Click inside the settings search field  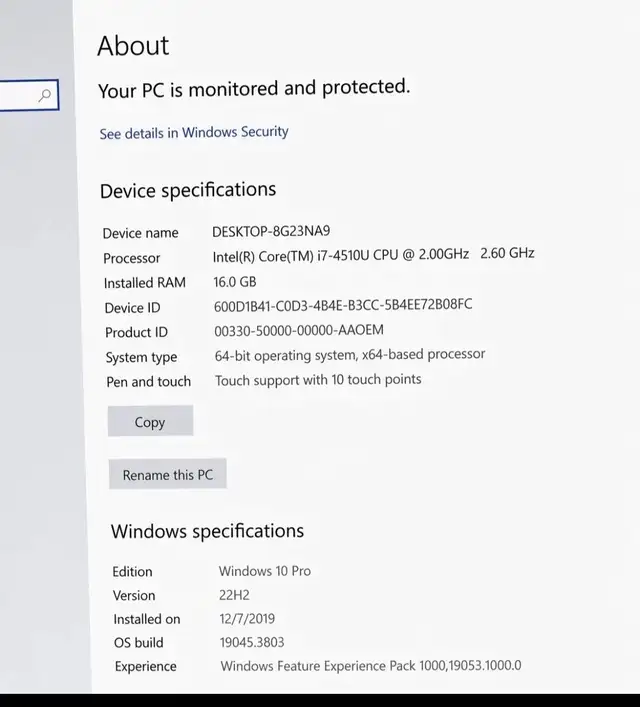coord(29,95)
